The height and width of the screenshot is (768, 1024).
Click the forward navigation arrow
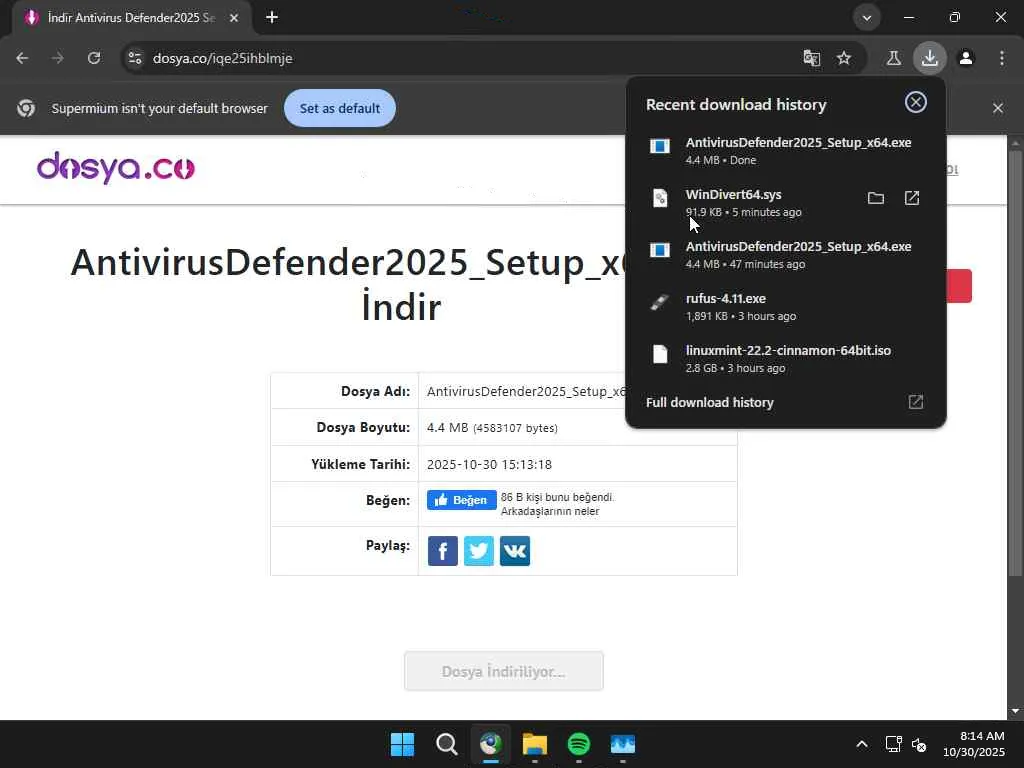[x=58, y=58]
